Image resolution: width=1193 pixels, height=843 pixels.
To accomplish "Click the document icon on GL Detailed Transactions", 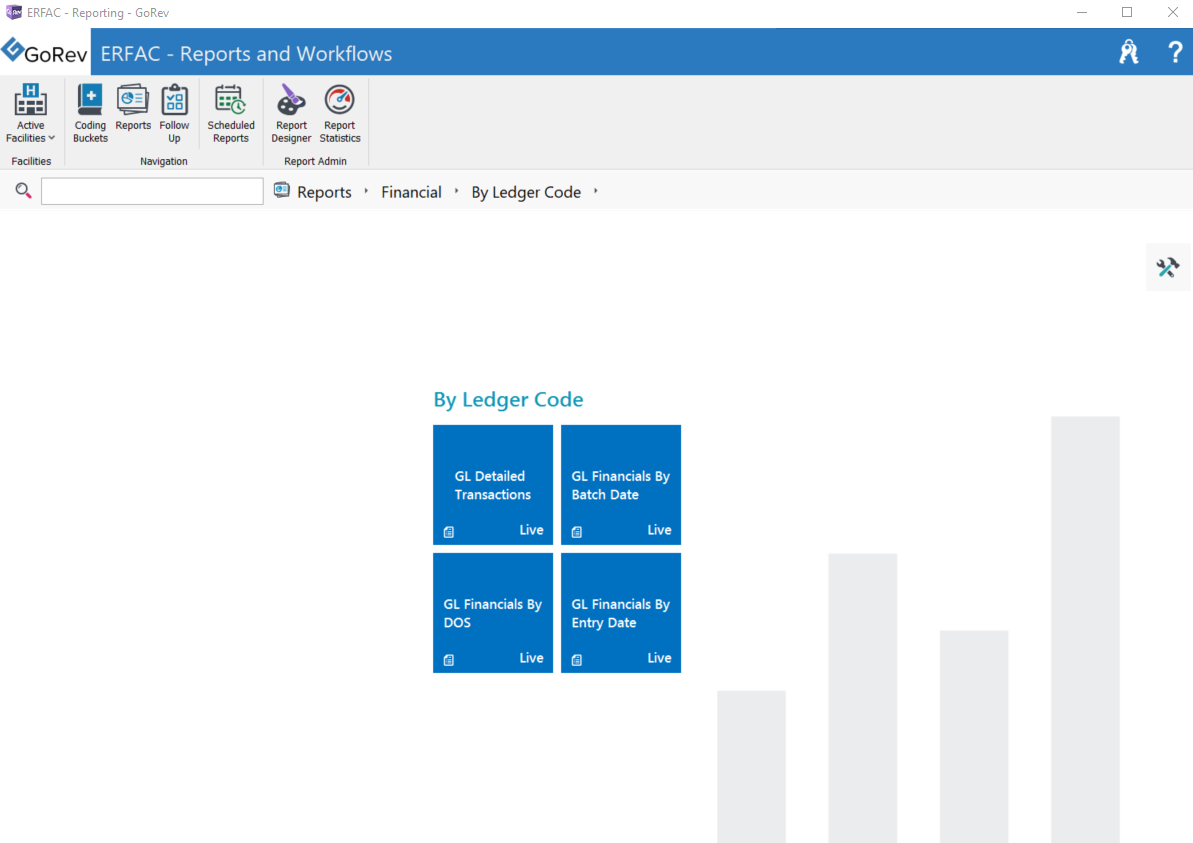I will [449, 532].
